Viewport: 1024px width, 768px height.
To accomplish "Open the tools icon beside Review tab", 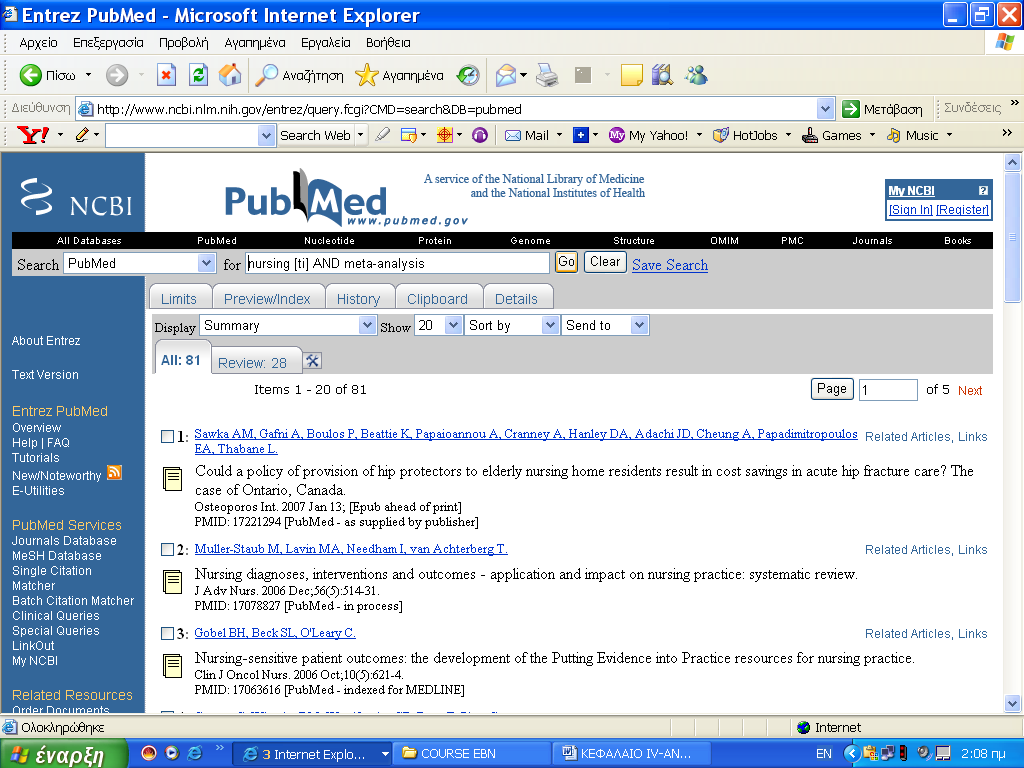I will (x=312, y=360).
